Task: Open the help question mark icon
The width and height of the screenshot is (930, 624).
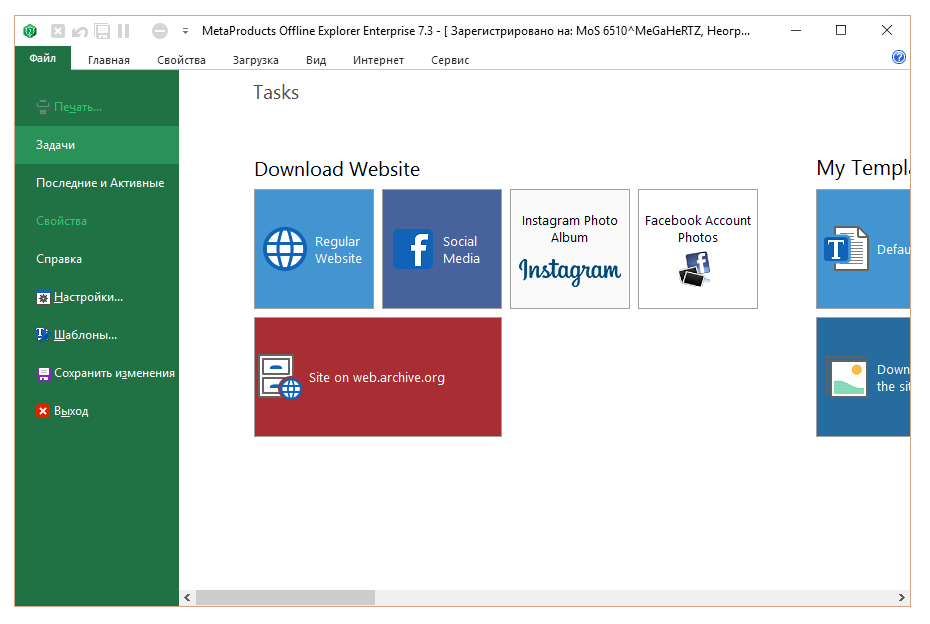Action: coord(899,57)
